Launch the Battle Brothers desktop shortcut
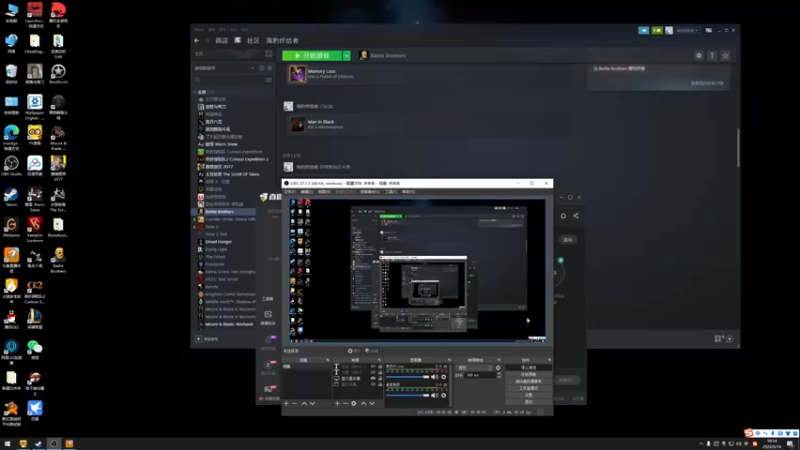The height and width of the screenshot is (450, 800). pos(58,260)
